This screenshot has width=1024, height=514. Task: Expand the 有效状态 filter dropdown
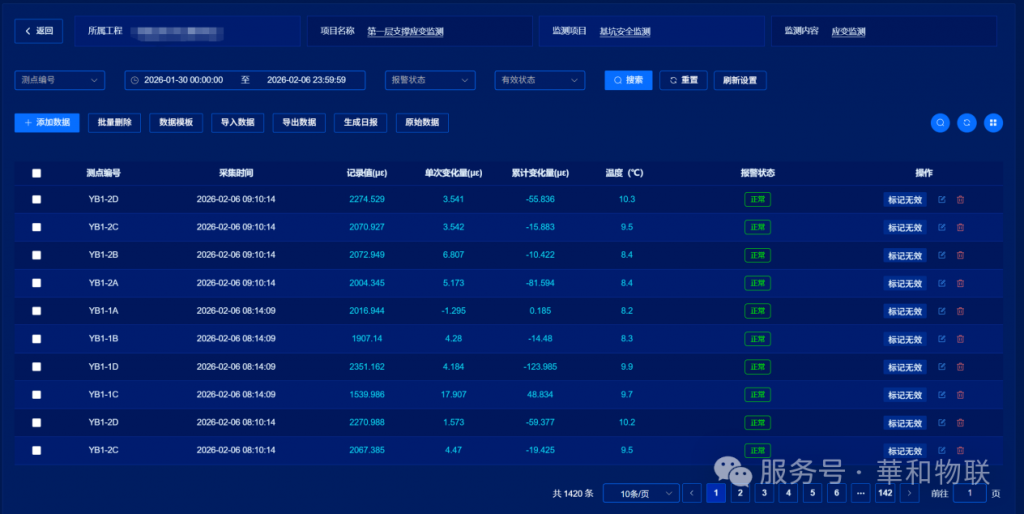[539, 80]
